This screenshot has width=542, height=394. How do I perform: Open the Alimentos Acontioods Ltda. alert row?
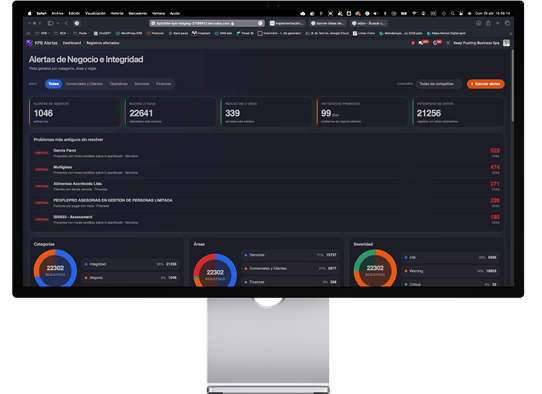[x=267, y=186]
